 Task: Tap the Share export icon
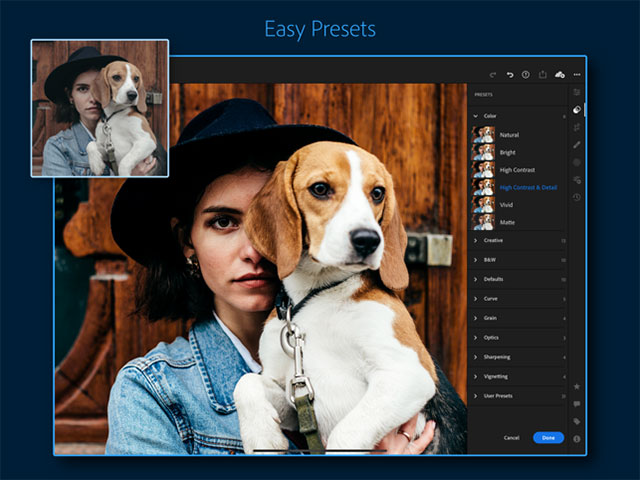point(542,74)
